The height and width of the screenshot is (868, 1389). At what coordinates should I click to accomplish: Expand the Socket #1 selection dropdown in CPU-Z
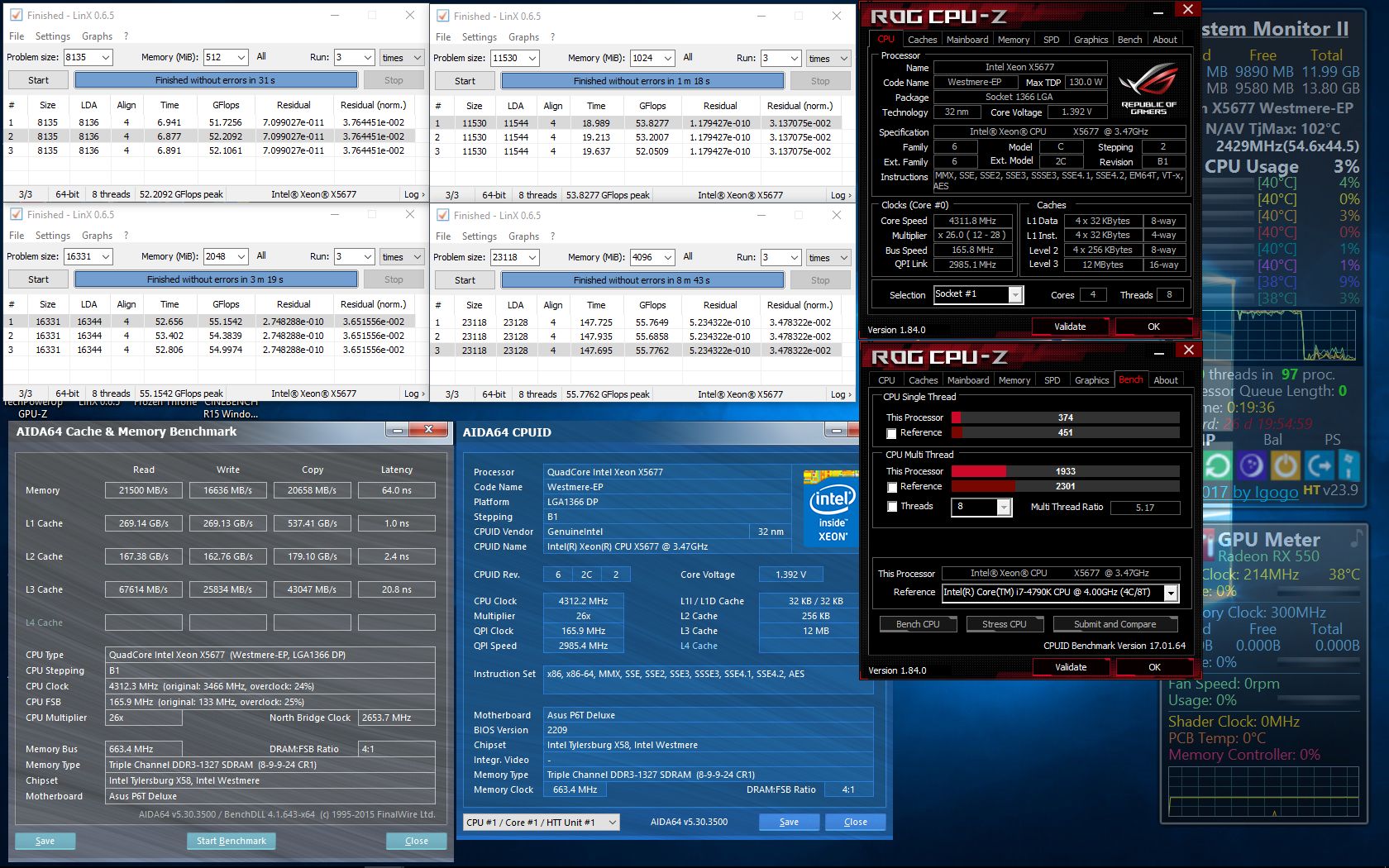[1015, 295]
